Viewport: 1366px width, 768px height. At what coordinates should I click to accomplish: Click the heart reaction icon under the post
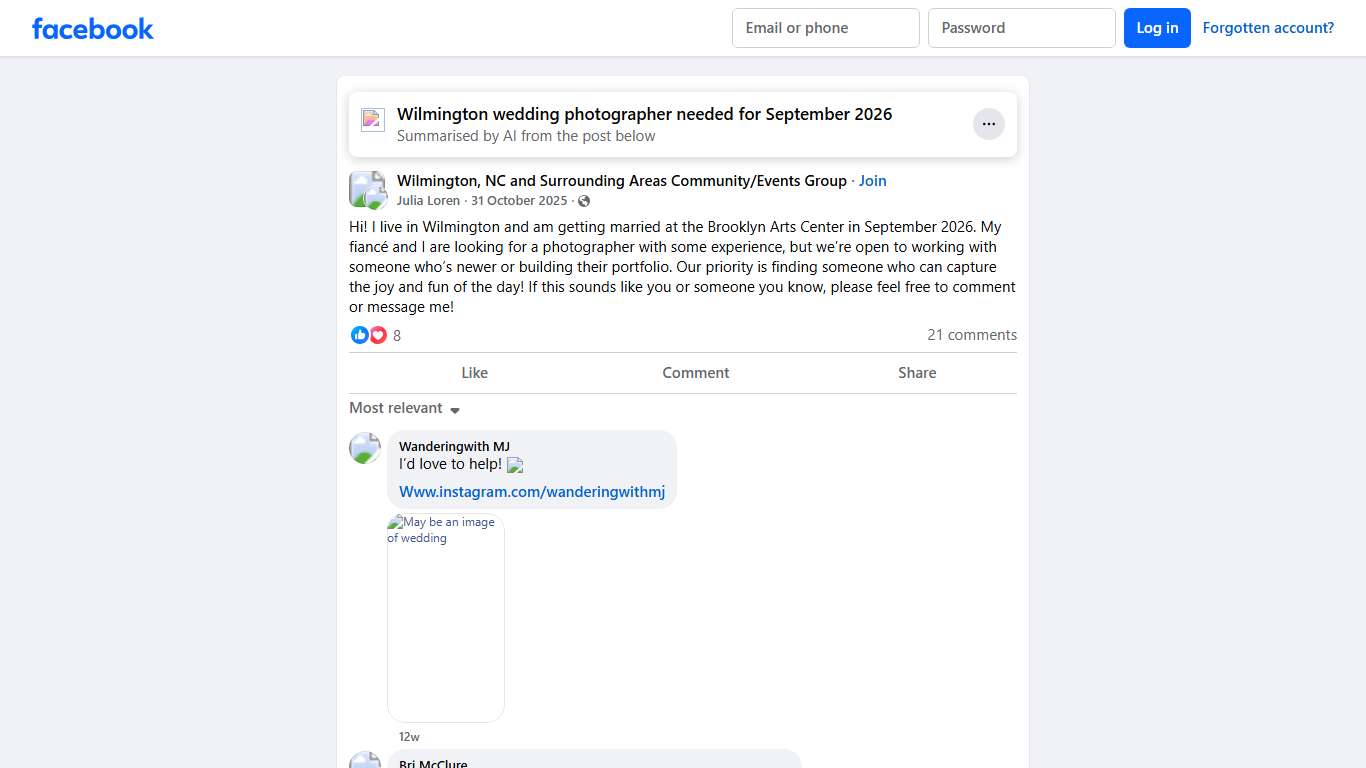pos(378,335)
